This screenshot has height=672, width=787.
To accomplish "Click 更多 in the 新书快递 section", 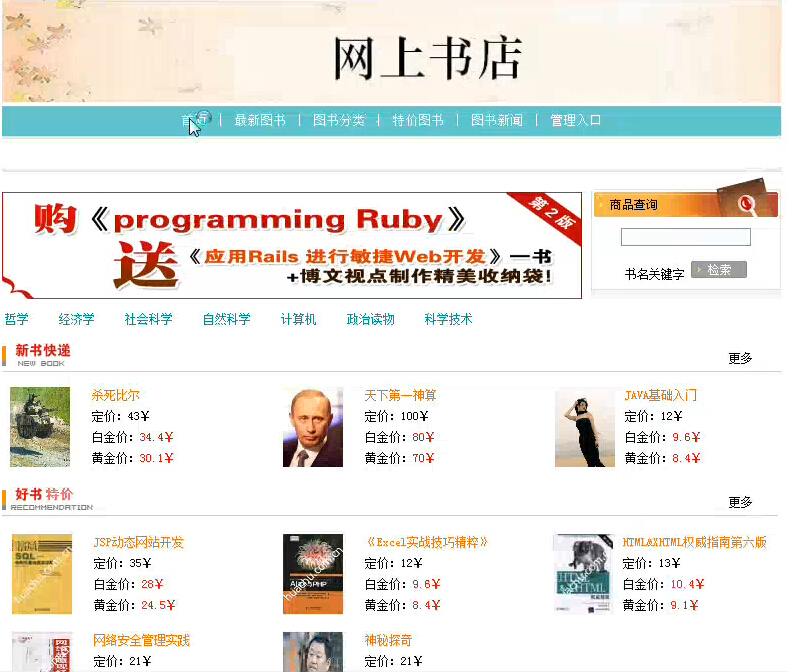I will click(x=740, y=358).
